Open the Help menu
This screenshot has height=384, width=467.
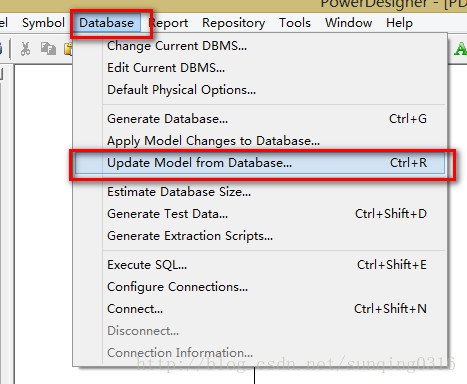coord(399,23)
